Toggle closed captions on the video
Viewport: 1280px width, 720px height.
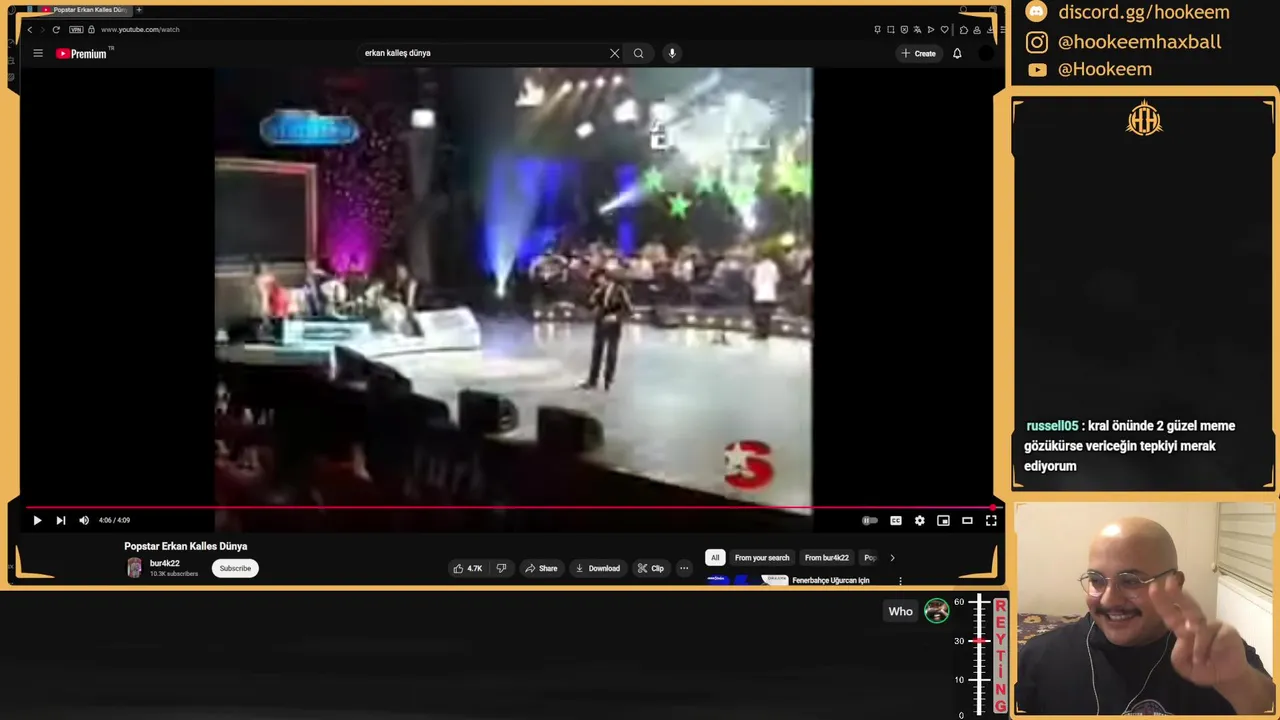[x=896, y=520]
